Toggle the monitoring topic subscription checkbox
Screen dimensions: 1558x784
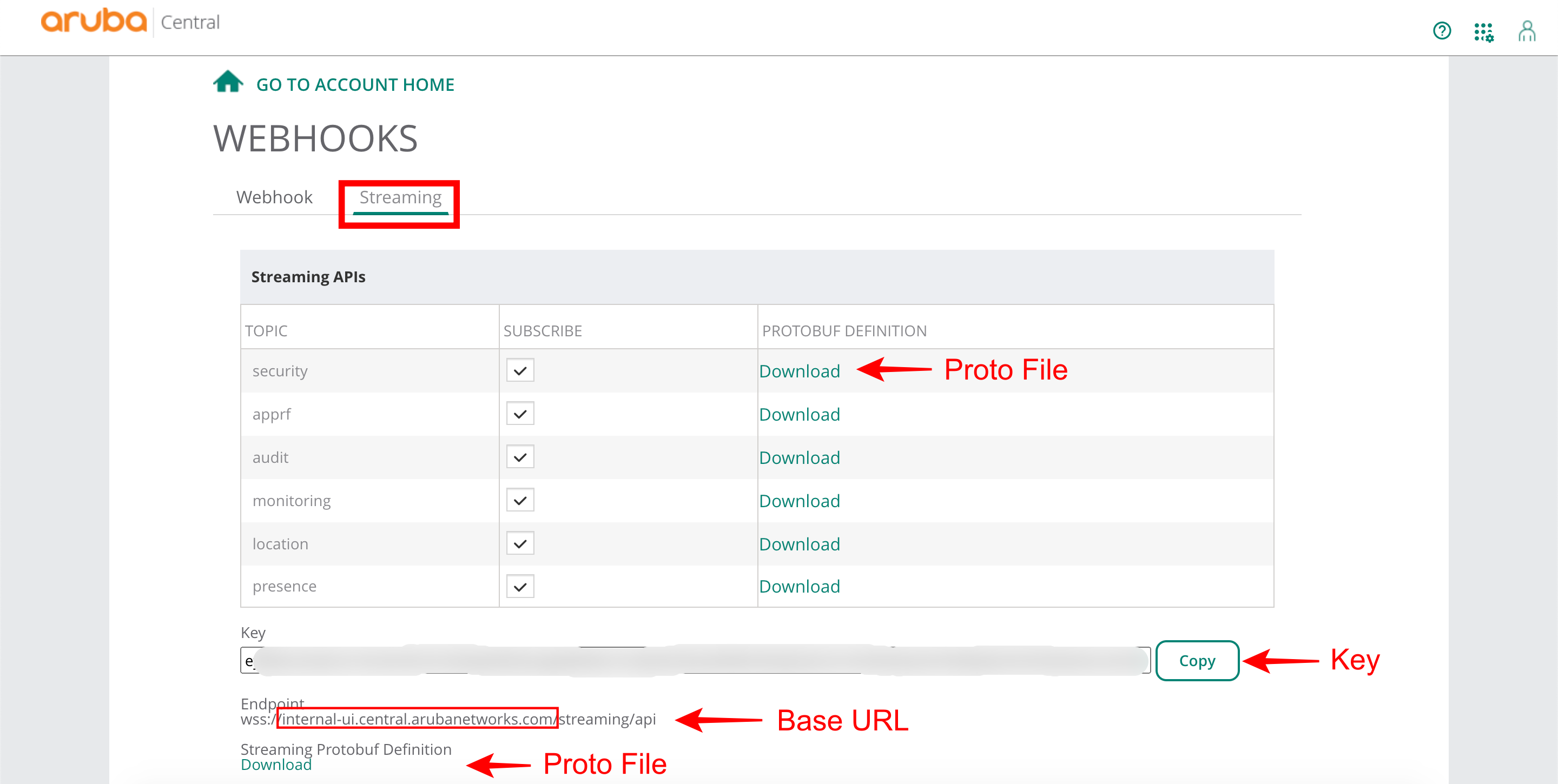[x=520, y=499]
